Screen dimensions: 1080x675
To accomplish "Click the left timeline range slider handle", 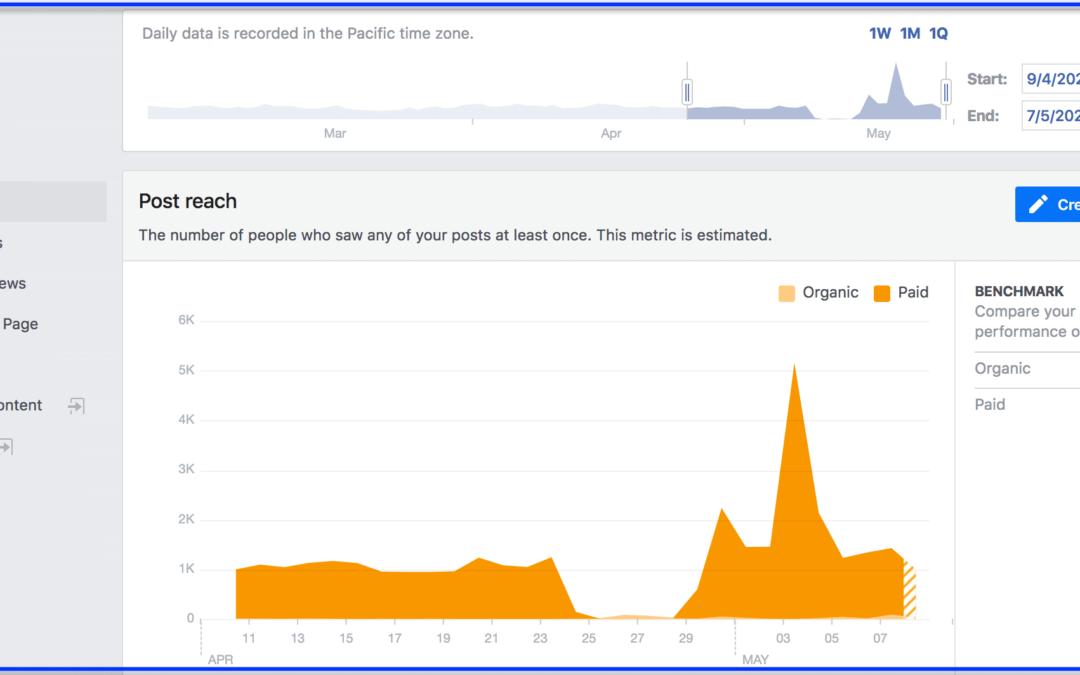I will click(687, 91).
